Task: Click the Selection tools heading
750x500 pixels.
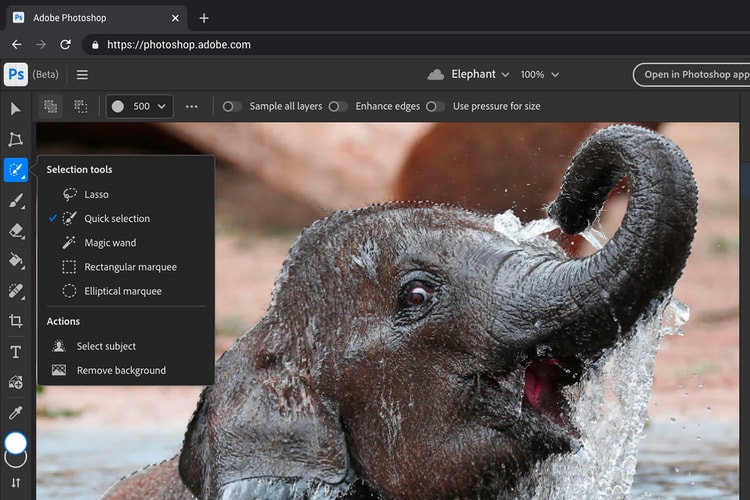Action: [79, 169]
